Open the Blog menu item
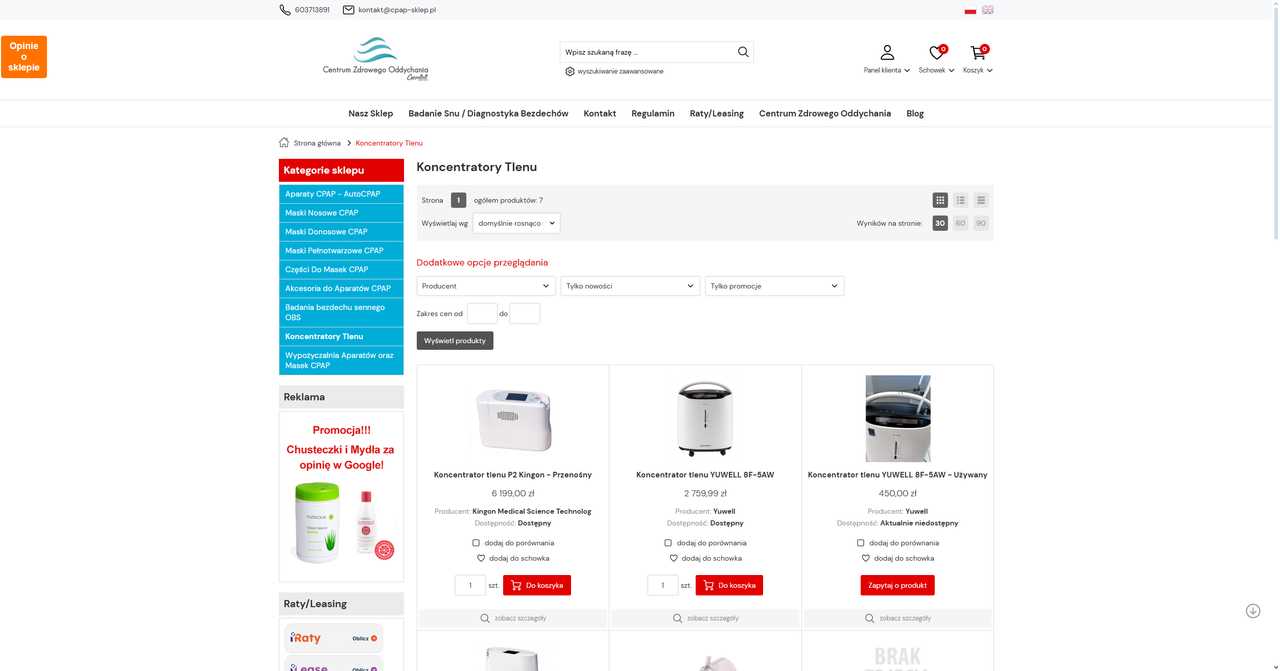Screen dimensions: 1280x671 pos(915,114)
